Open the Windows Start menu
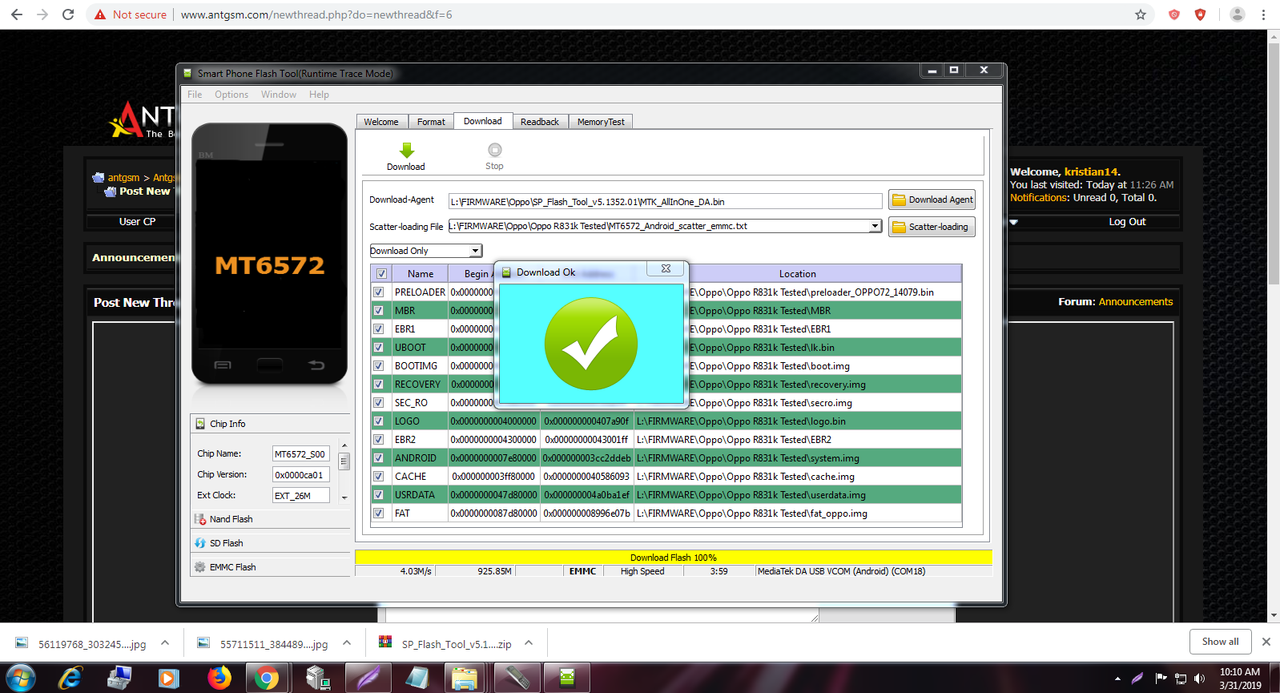Image resolution: width=1280 pixels, height=693 pixels. point(19,677)
